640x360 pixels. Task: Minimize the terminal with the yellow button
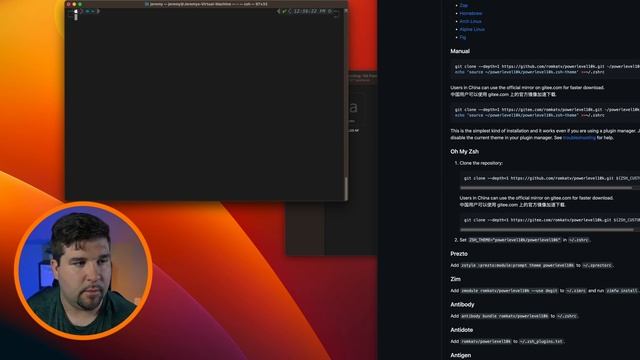(74, 4)
